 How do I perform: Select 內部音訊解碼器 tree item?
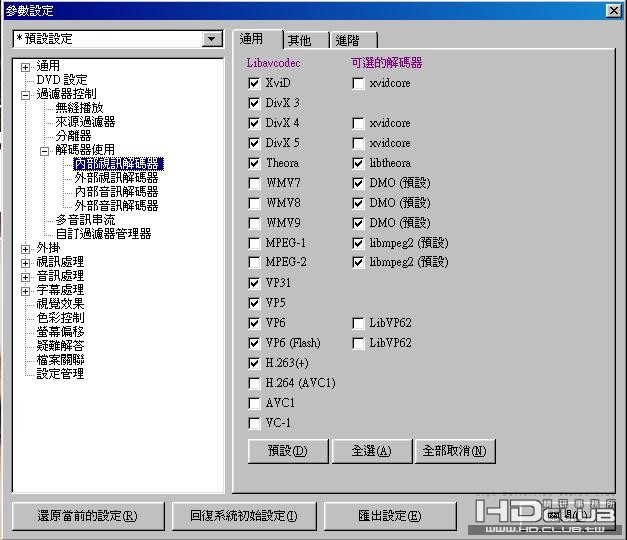click(116, 192)
